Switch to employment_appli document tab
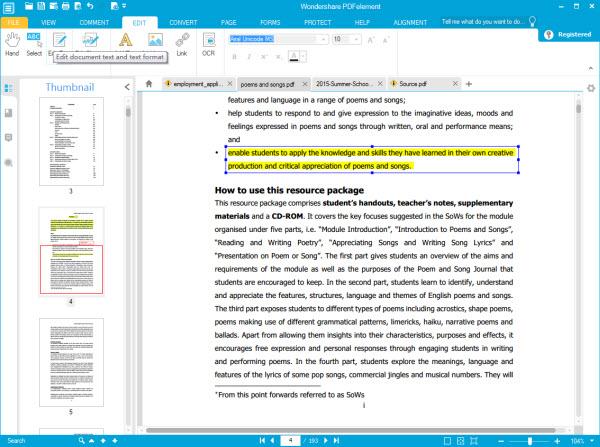Image resolution: width=600 pixels, height=447 pixels. point(198,84)
